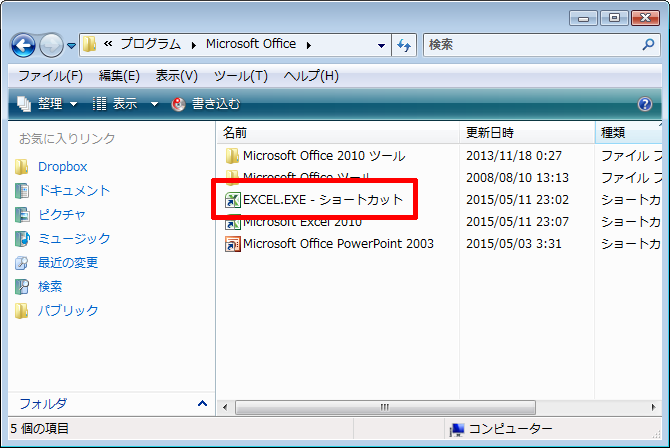Screen dimensions: 670x448
Task: Click the PowerPoint 2003 shortcut icon
Action: tap(232, 244)
